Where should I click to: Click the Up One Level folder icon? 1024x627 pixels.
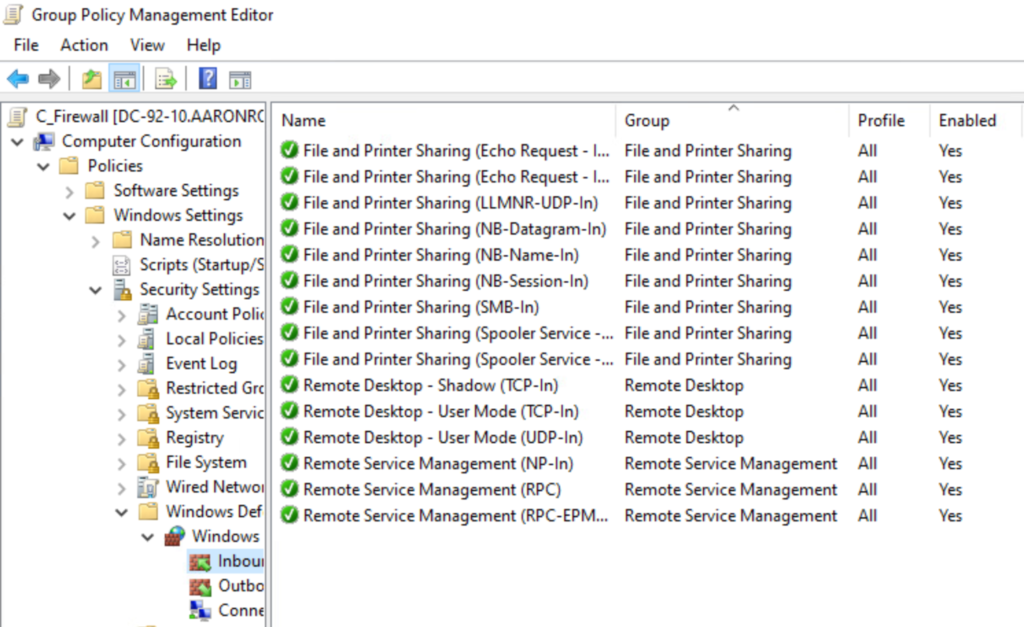pos(92,79)
